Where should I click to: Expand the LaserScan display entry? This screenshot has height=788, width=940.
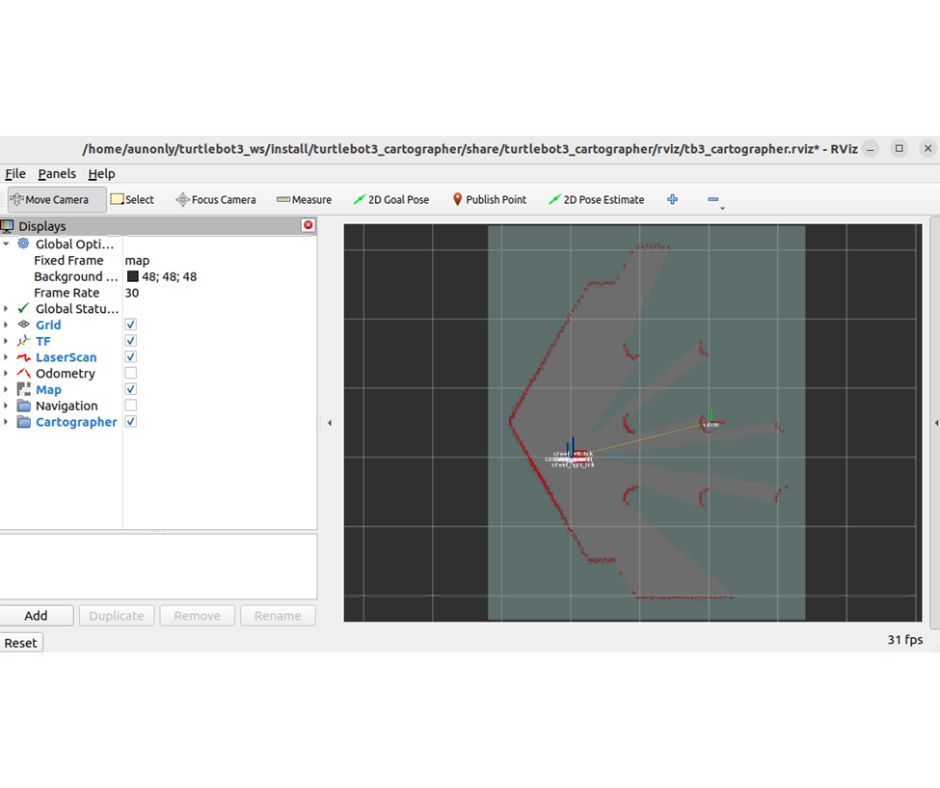point(6,357)
